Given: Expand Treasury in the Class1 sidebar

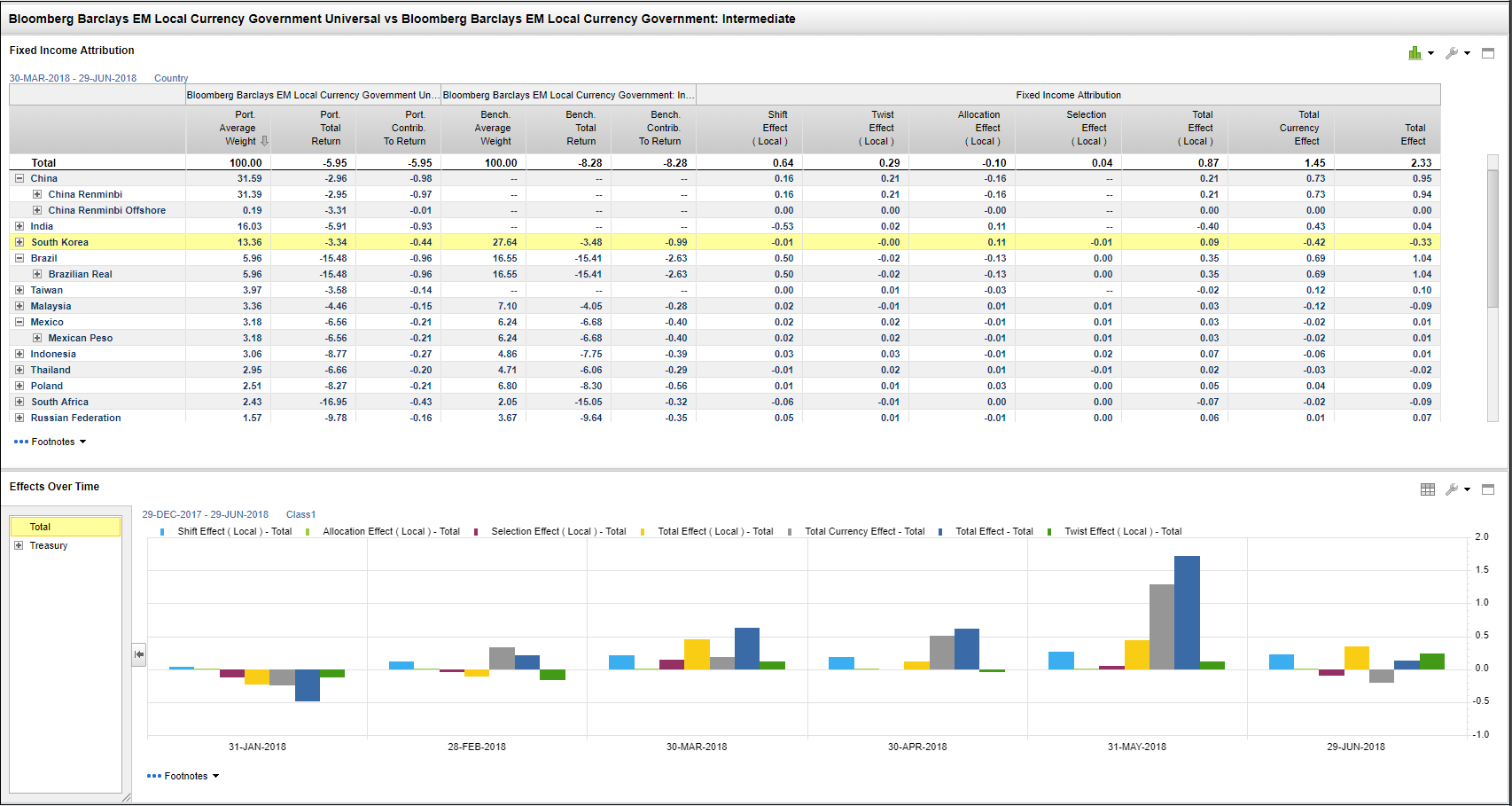Looking at the screenshot, I should pyautogui.click(x=19, y=545).
